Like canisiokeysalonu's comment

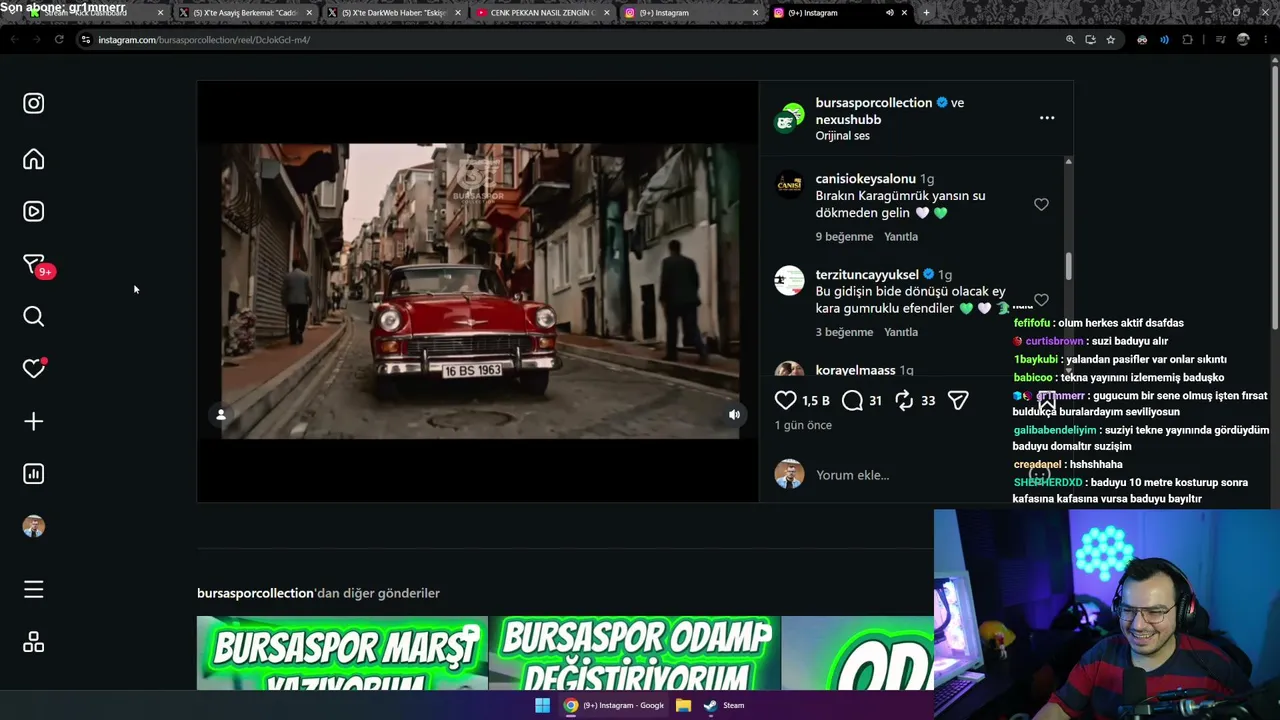[1041, 204]
